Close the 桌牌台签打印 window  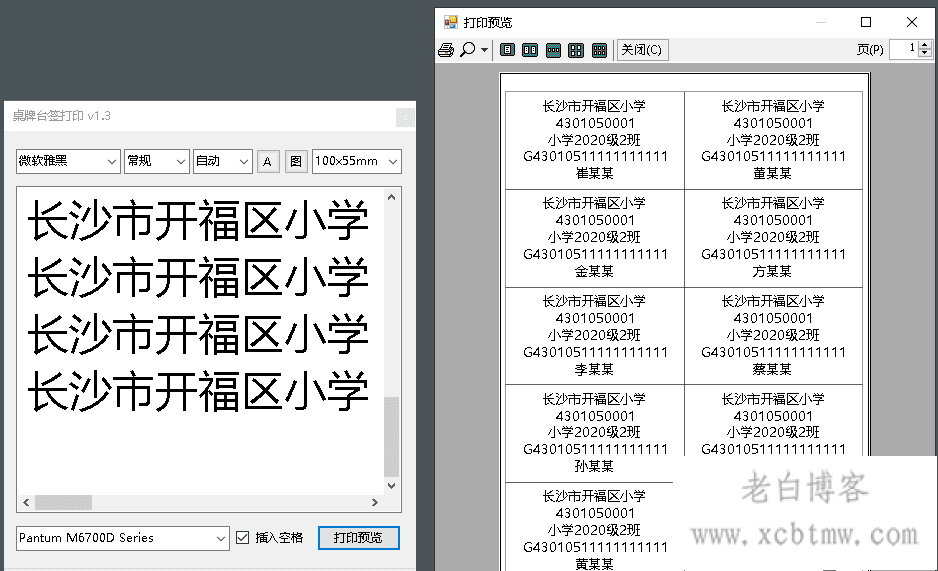[405, 117]
